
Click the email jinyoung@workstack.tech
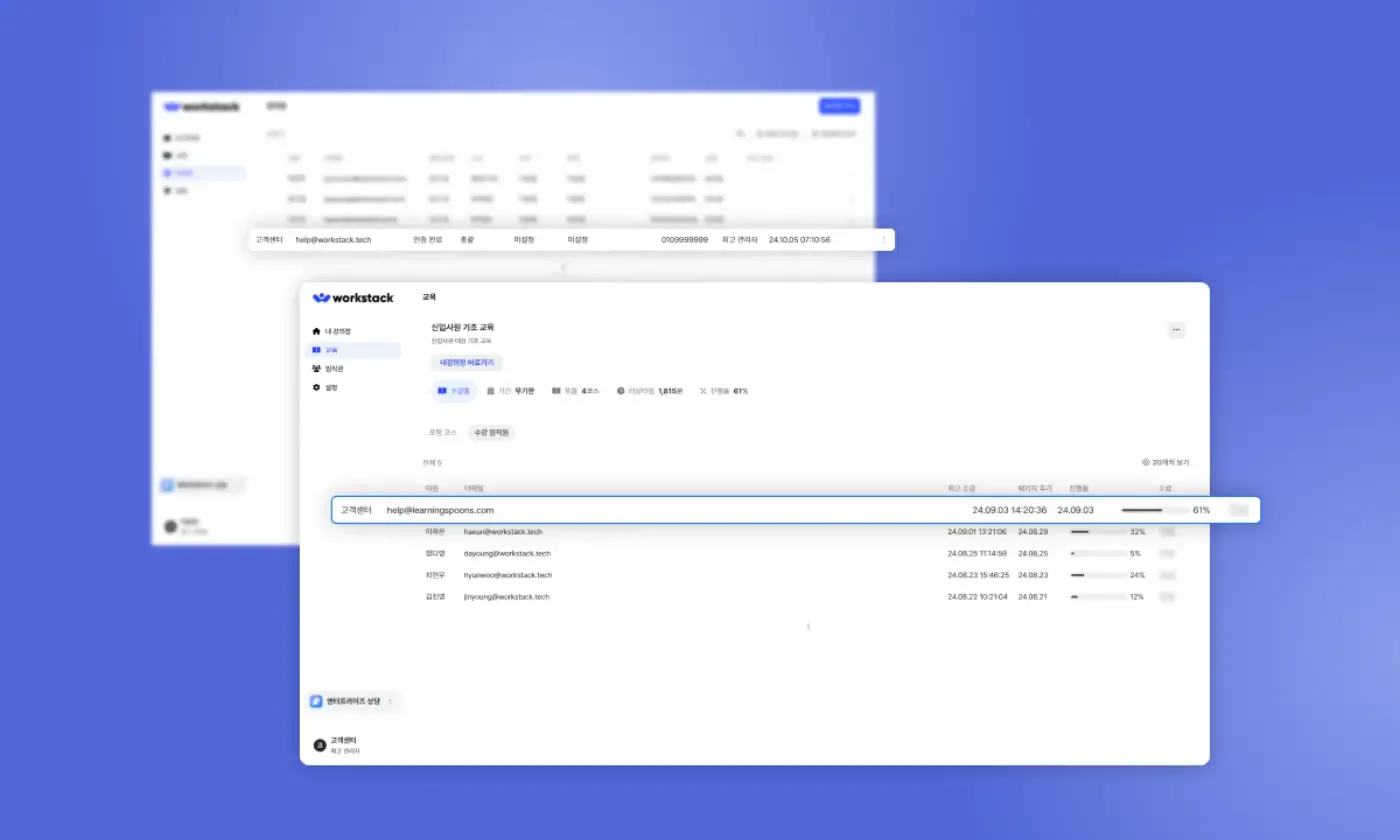(507, 597)
